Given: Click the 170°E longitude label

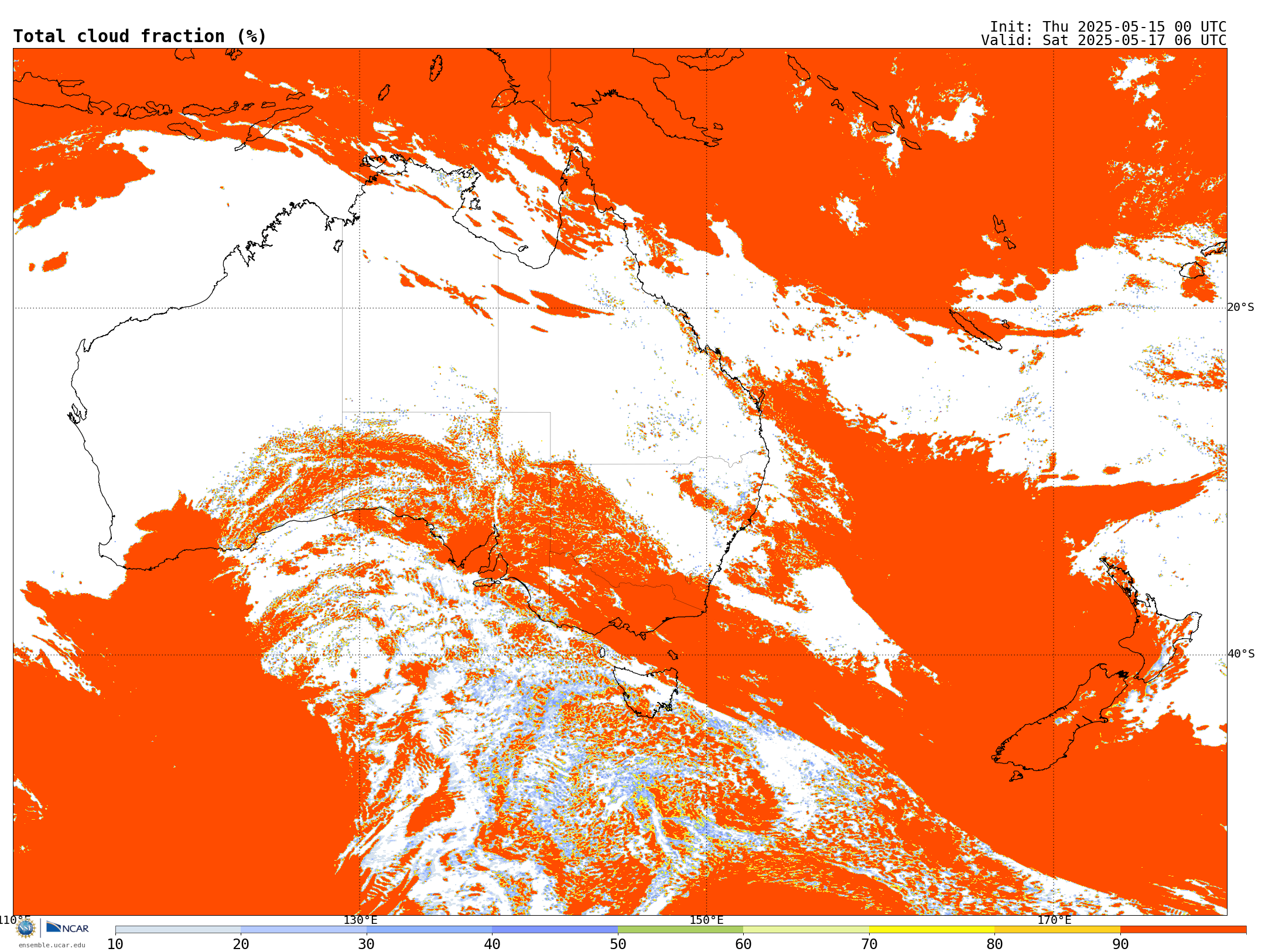Looking at the screenshot, I should tap(1054, 920).
